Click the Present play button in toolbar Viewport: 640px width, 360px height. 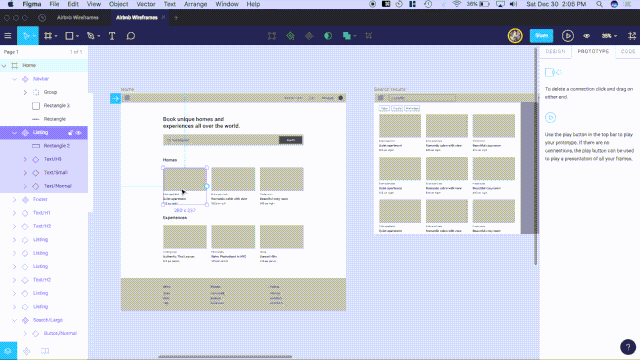pos(567,36)
